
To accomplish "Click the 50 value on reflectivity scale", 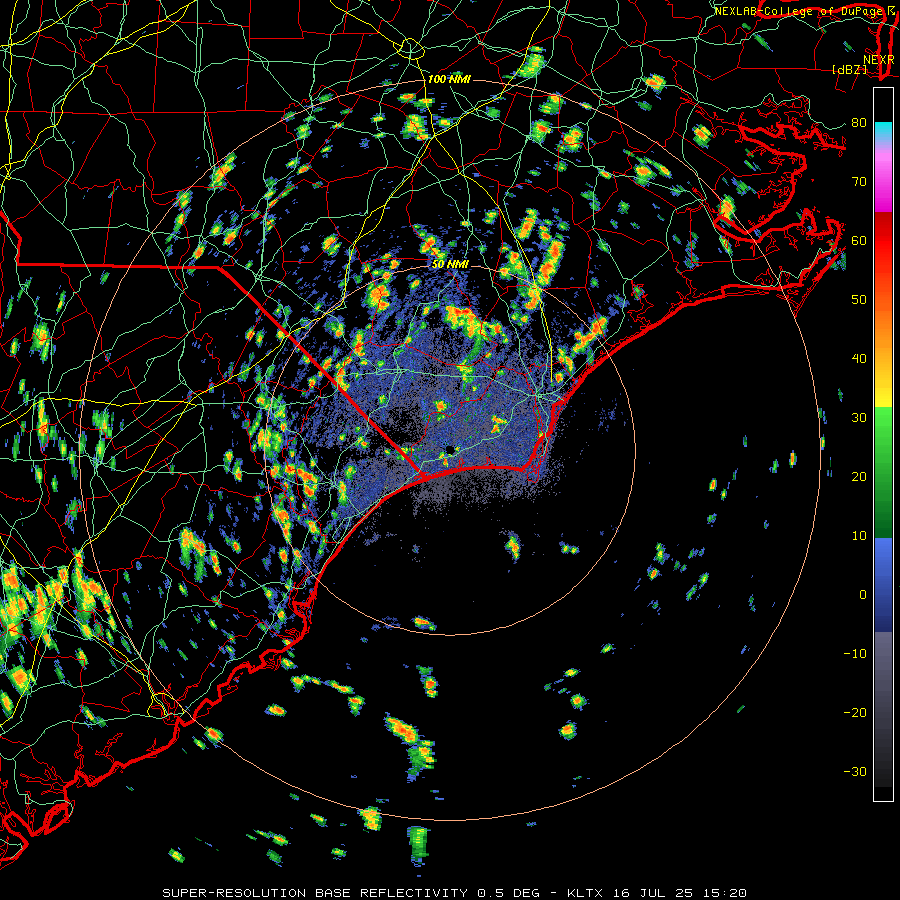I will (x=859, y=300).
